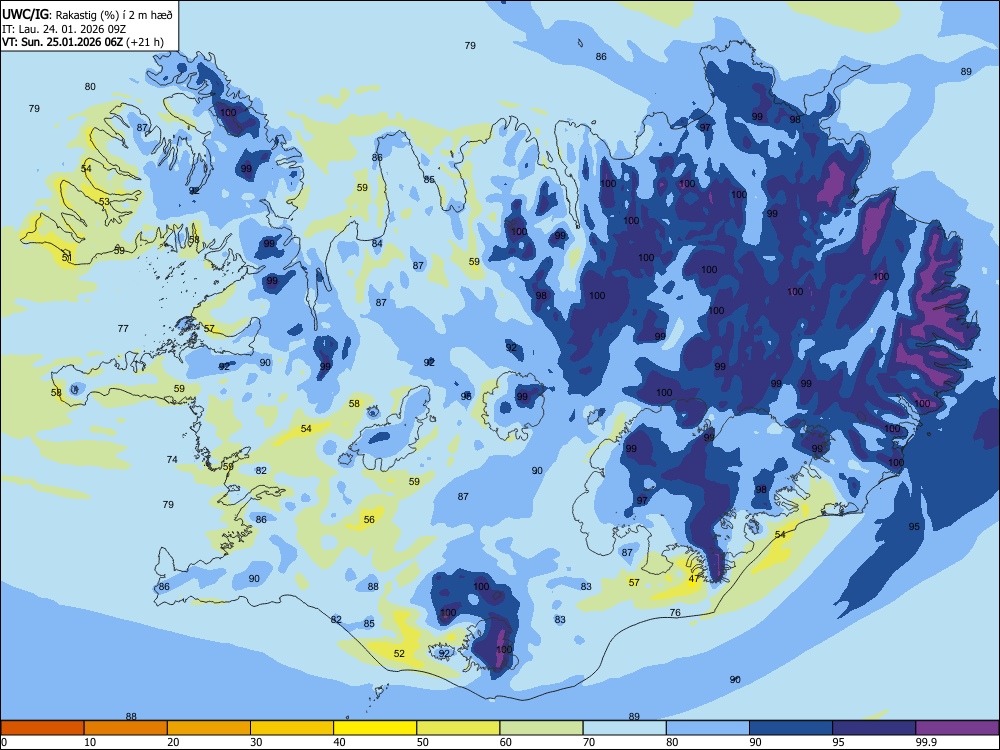Click the 'IT: Lau. 24. 01. 2026 09Z' line
The height and width of the screenshot is (750, 1000).
point(64,29)
